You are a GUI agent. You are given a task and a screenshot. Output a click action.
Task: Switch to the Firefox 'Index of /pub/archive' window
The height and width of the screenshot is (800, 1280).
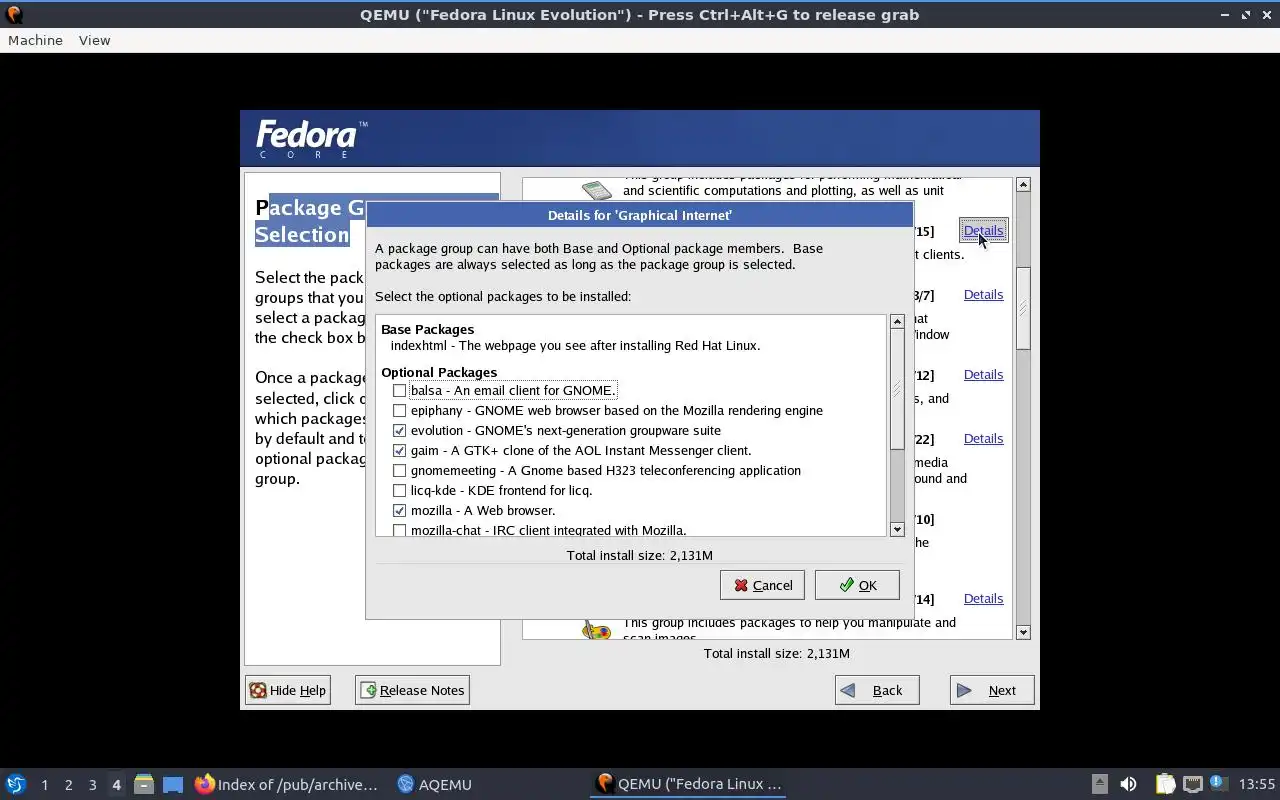[287, 784]
